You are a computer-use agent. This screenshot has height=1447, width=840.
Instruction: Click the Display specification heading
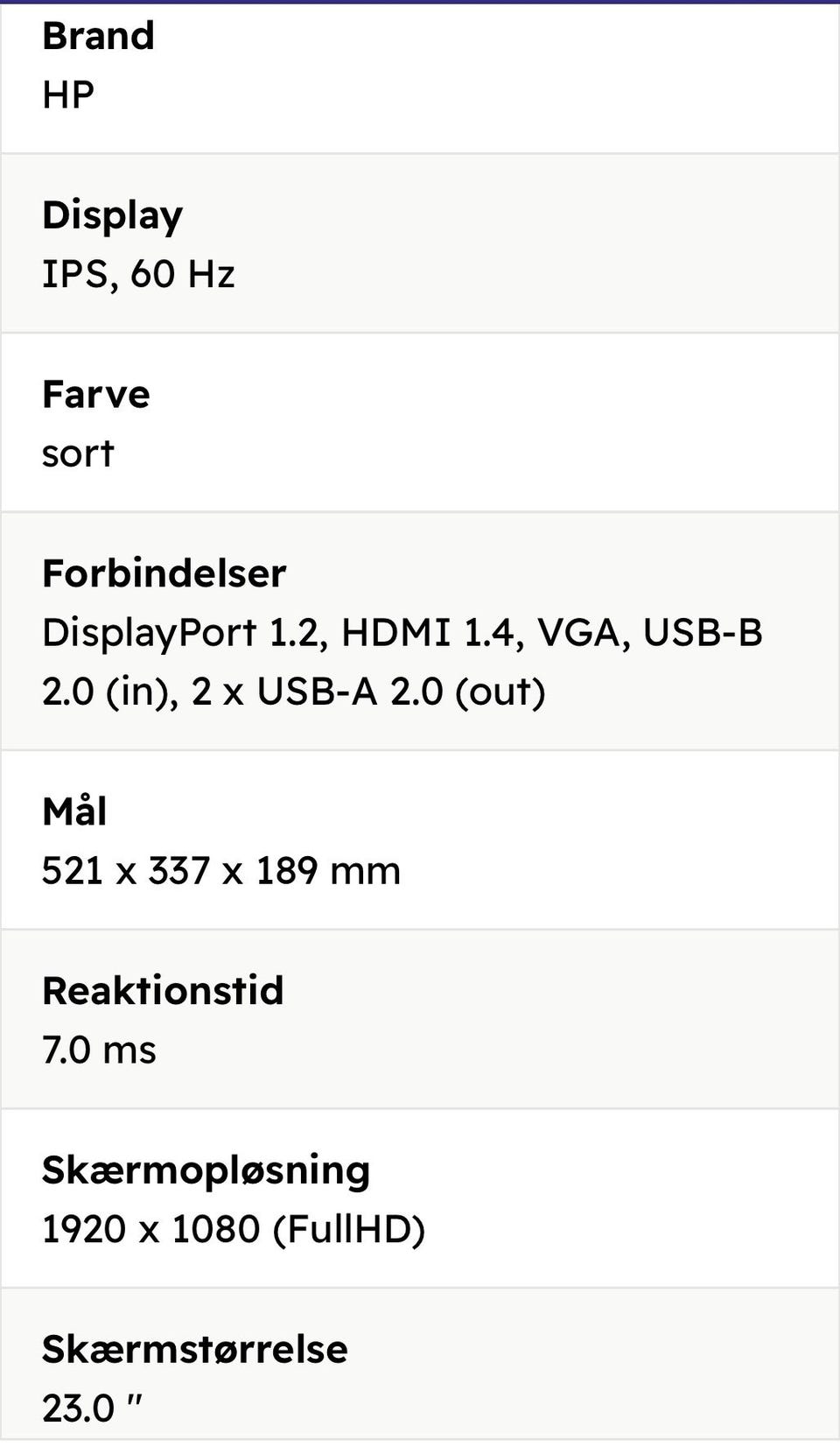(x=112, y=215)
